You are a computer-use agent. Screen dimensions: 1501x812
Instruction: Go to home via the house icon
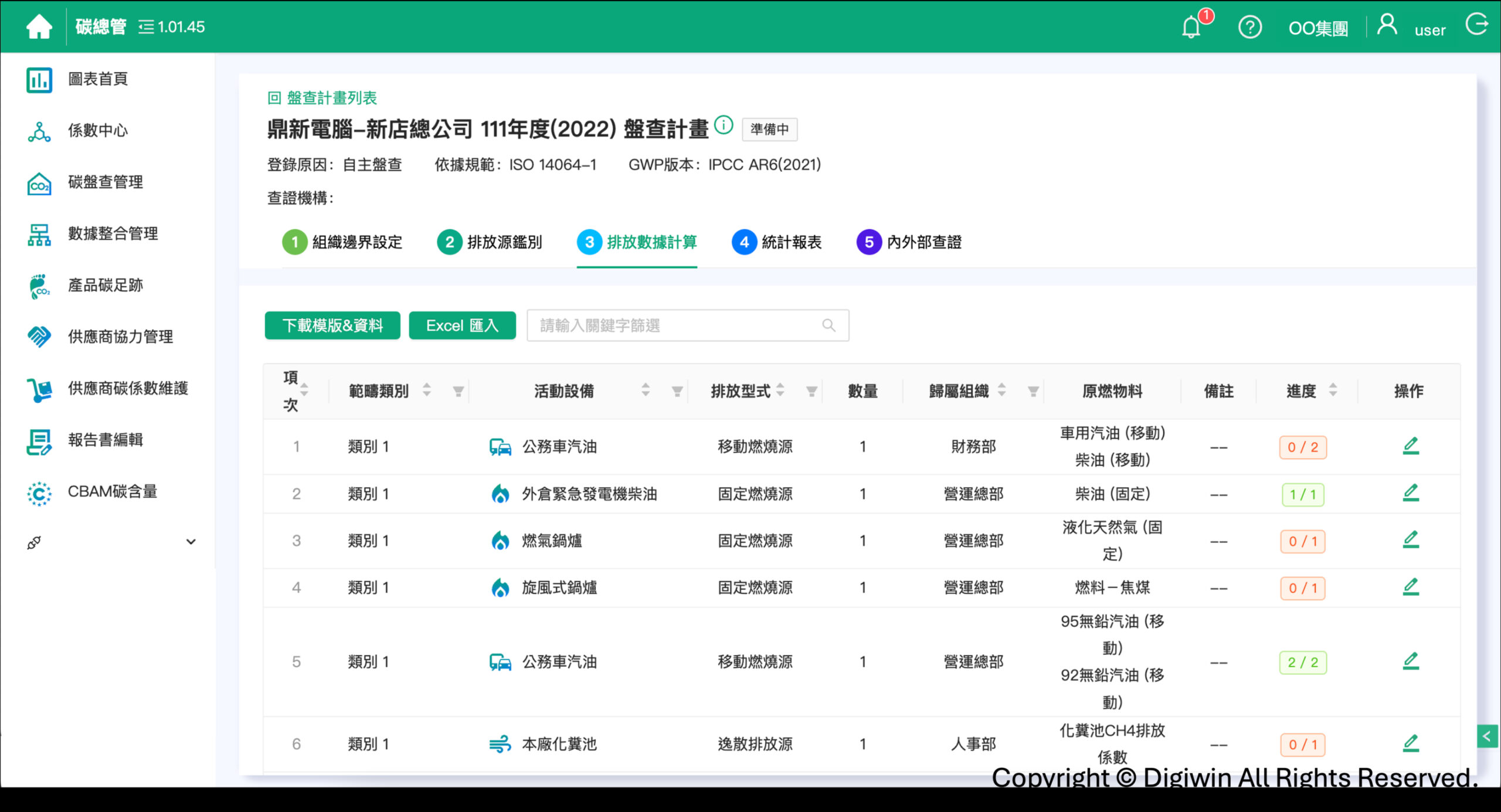tap(39, 27)
